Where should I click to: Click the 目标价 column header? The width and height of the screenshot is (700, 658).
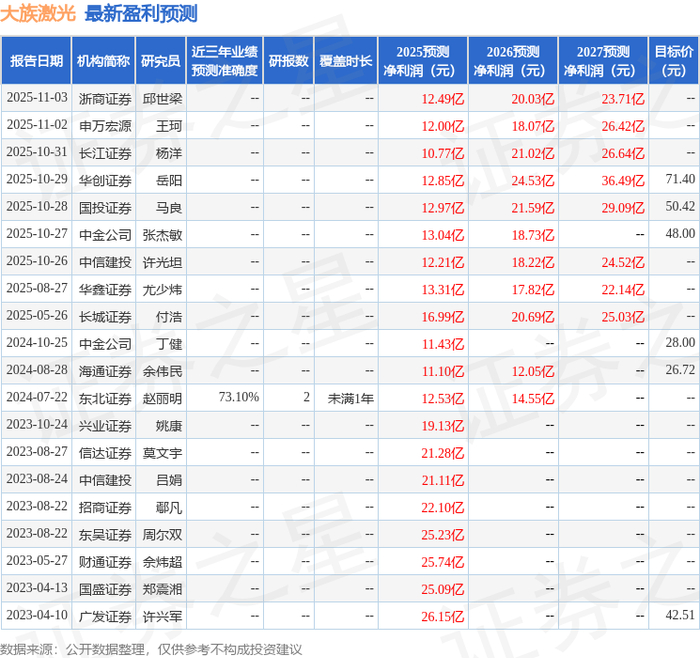[673, 61]
